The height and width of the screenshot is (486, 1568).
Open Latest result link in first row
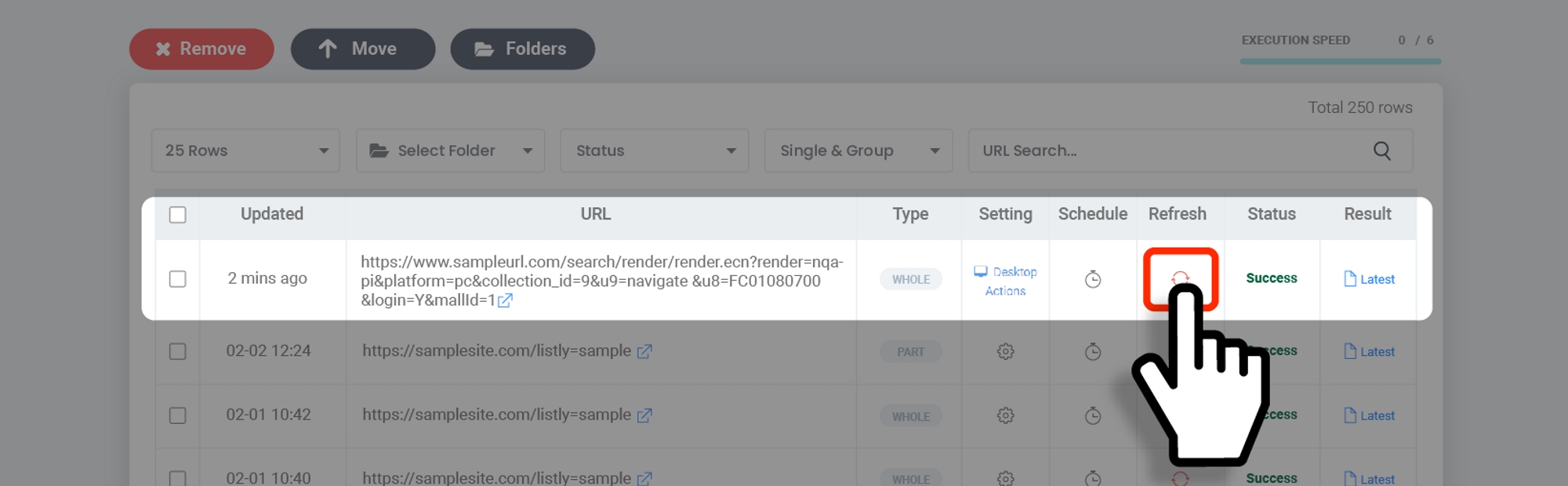[x=1369, y=279]
